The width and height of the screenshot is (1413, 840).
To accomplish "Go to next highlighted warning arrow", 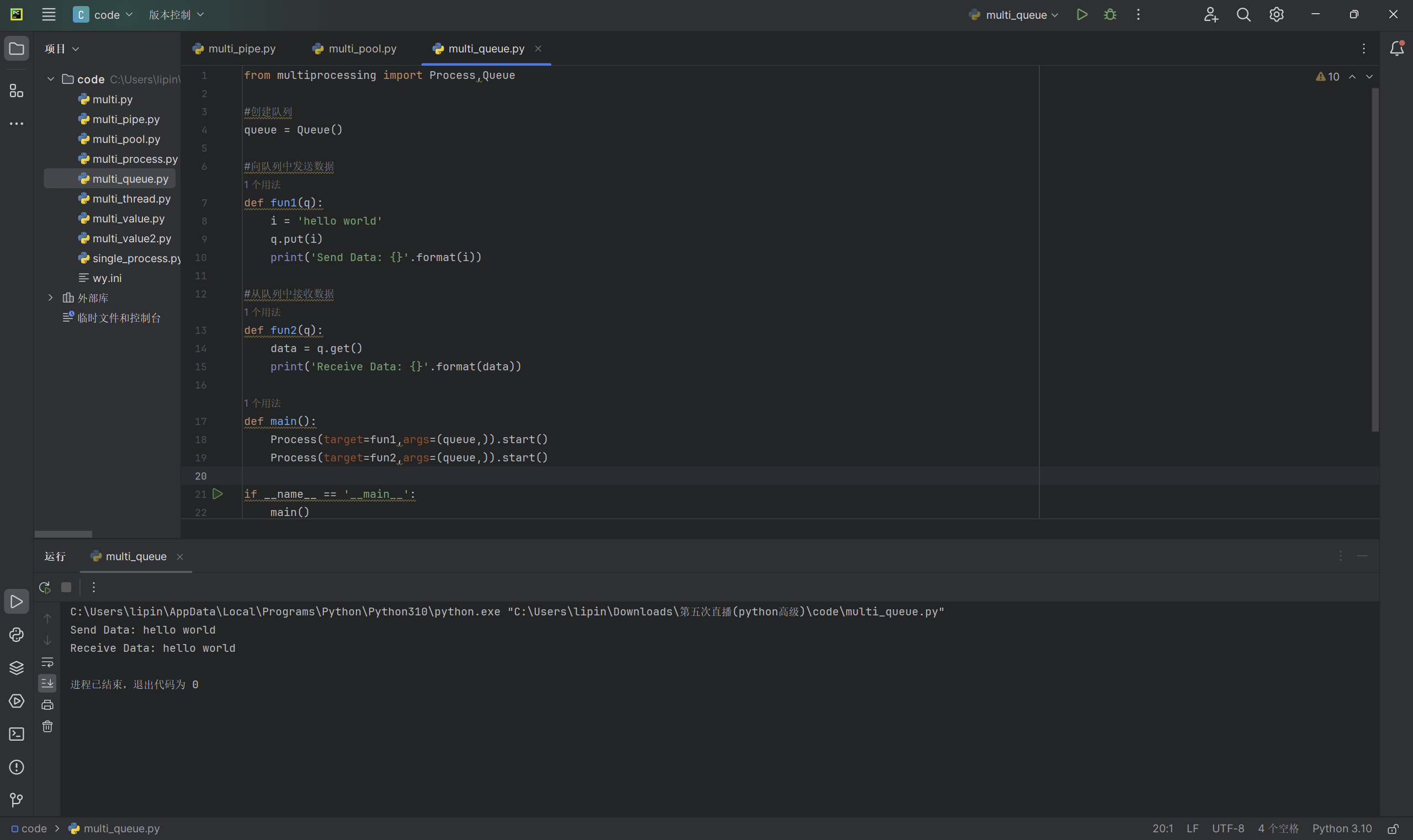I will pos(1369,76).
